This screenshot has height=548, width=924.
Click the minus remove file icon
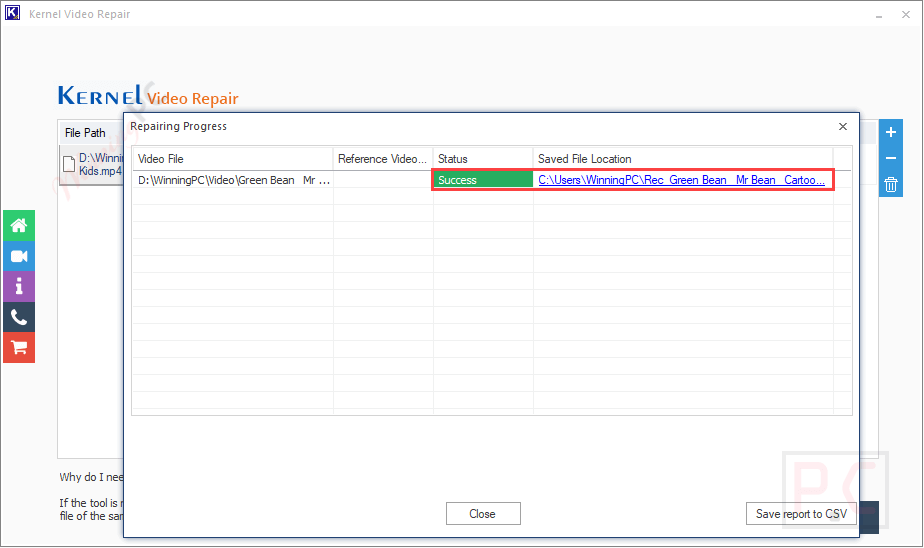pyautogui.click(x=890, y=158)
